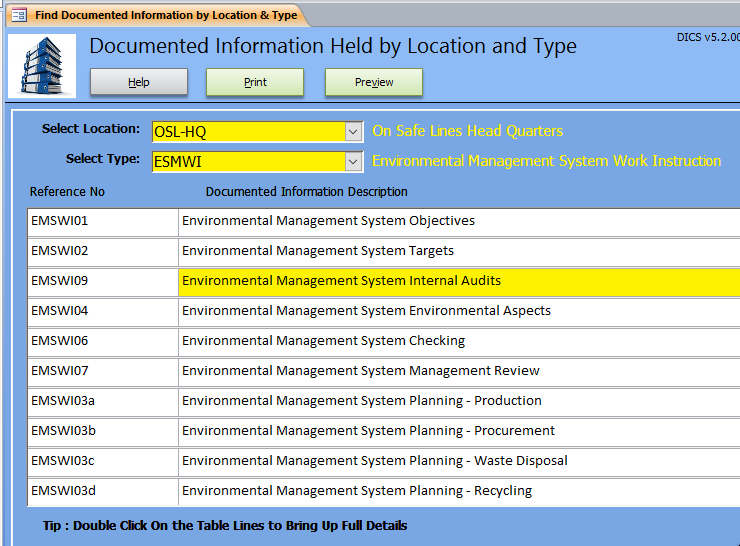Select reference EMSWI02 cell
740x546 pixels.
click(x=103, y=252)
